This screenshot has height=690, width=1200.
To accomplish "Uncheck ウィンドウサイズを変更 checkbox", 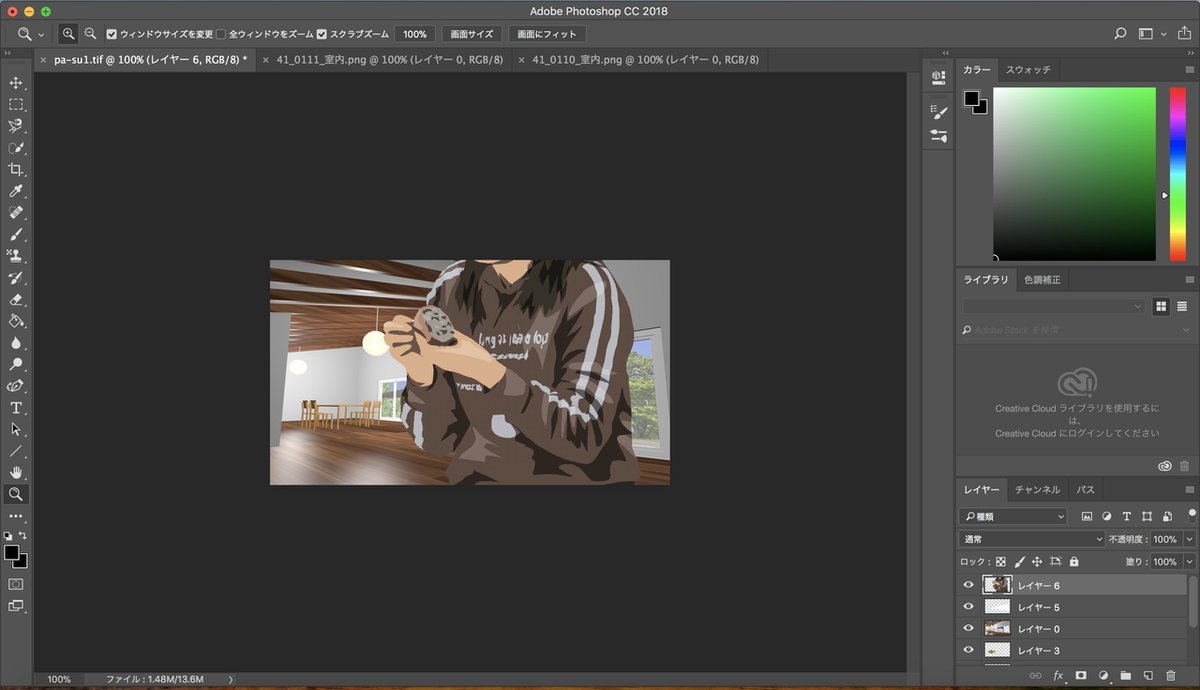I will pyautogui.click(x=112, y=34).
